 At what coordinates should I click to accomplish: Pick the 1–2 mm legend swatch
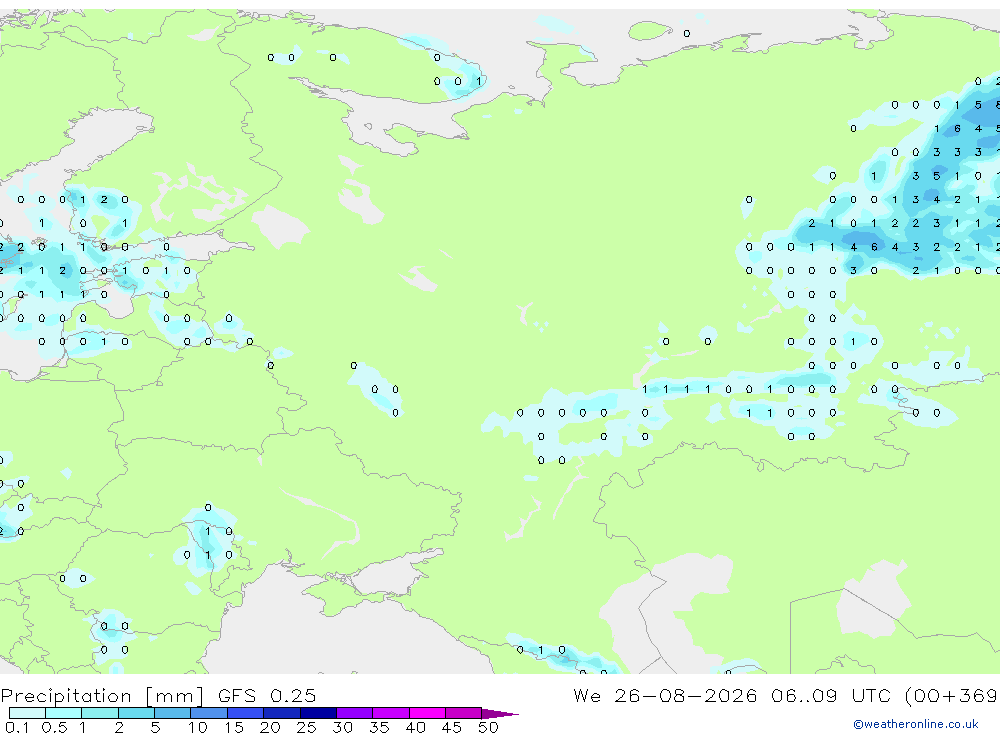(99, 713)
